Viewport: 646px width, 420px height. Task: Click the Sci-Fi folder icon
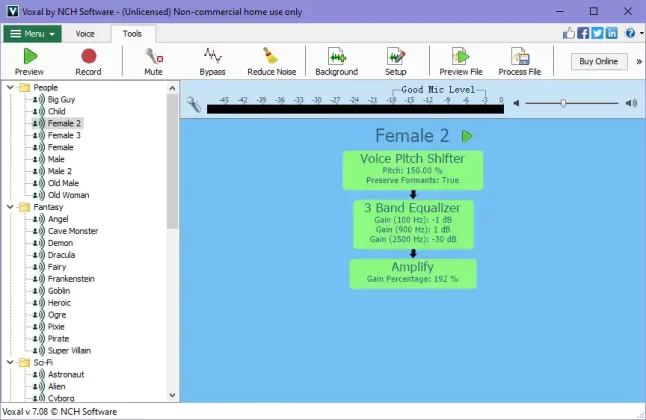tap(25, 362)
